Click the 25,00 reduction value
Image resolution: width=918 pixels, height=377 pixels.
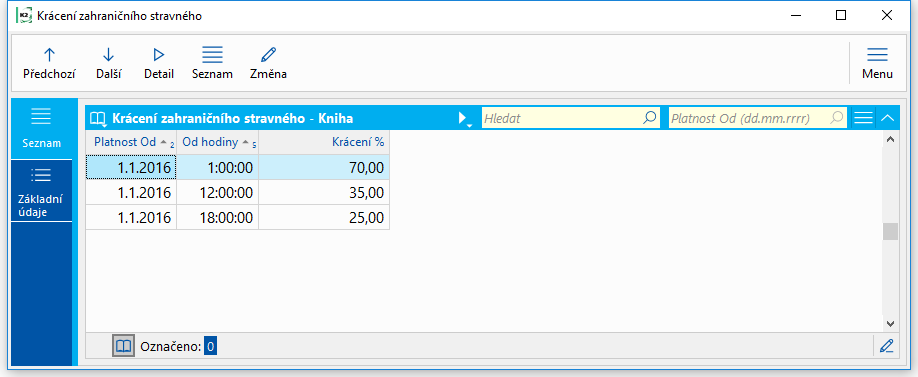pyautogui.click(x=324, y=218)
